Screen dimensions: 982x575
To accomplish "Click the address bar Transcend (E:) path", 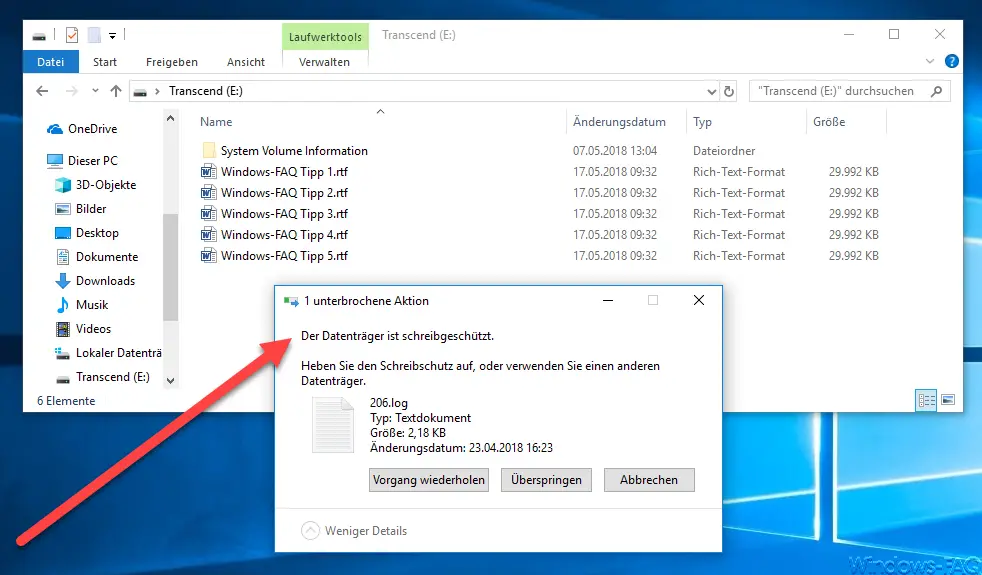I will 206,91.
